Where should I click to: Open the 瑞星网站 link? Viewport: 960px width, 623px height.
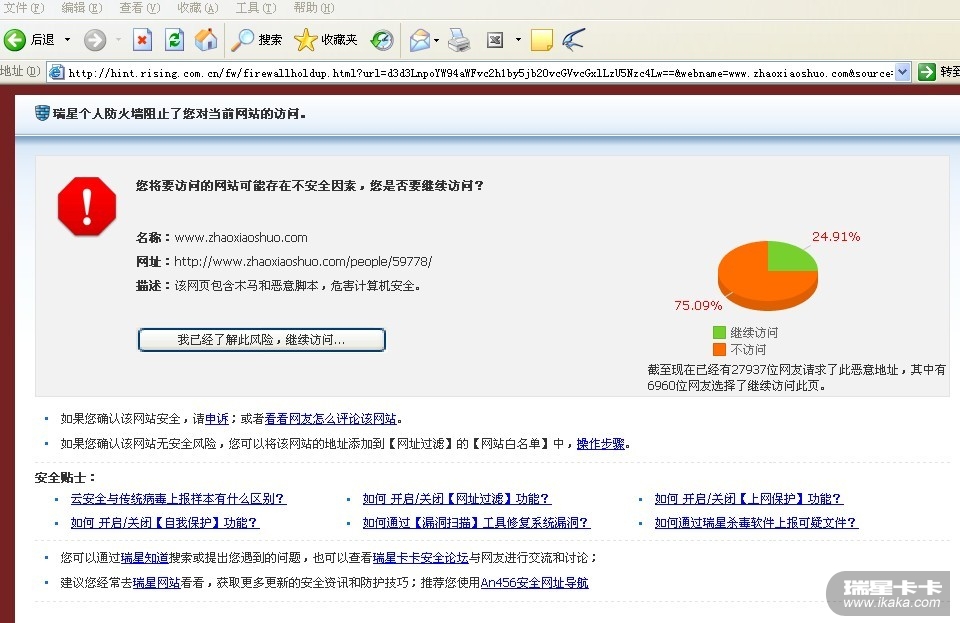[x=156, y=583]
